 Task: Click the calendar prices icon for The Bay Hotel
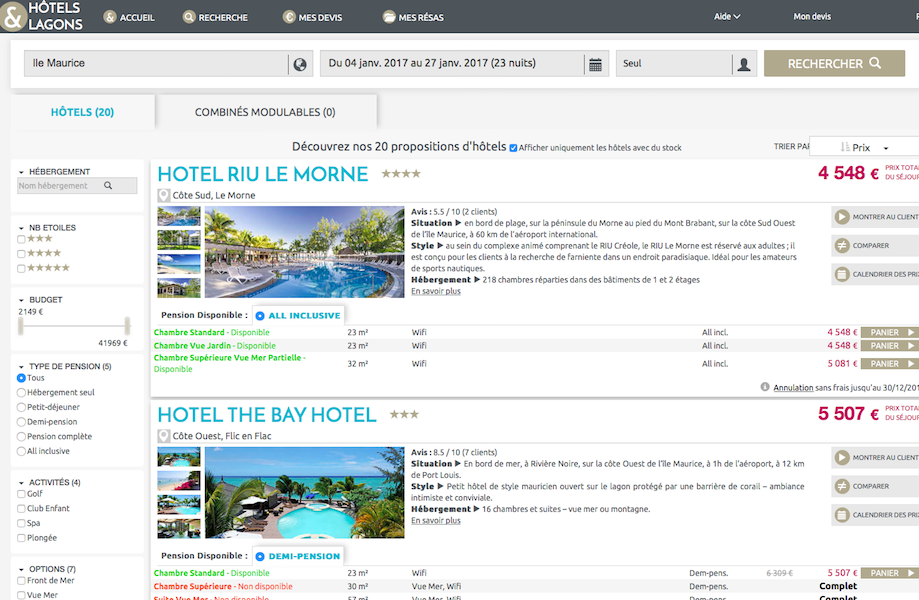(x=842, y=515)
